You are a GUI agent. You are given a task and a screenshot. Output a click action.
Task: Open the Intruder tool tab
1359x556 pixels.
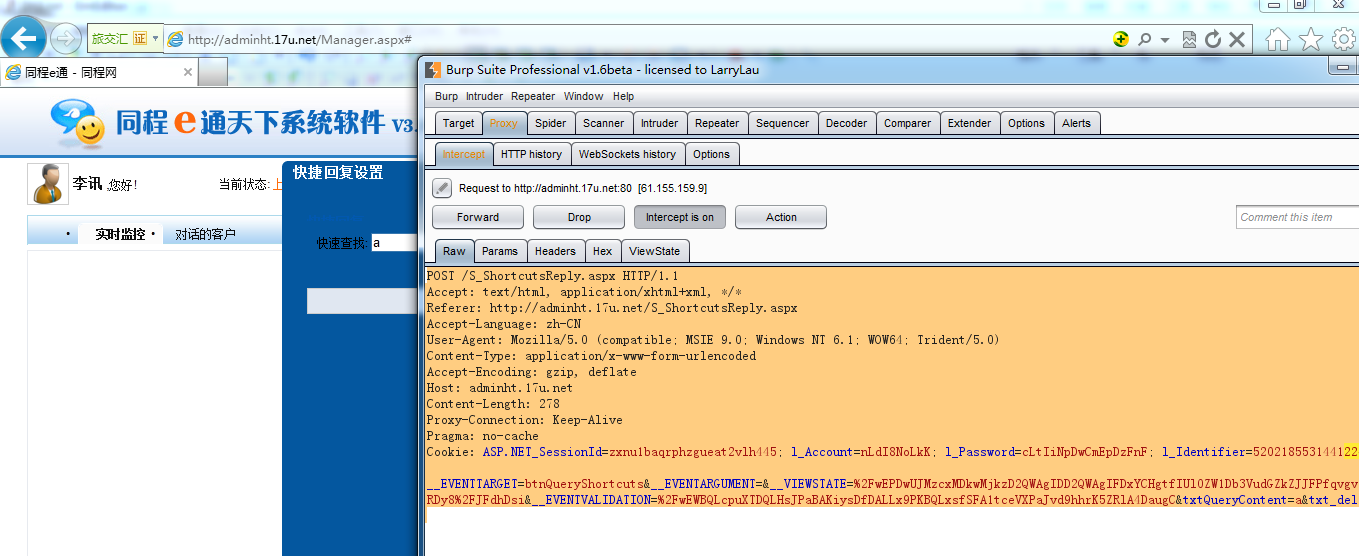[x=659, y=123]
